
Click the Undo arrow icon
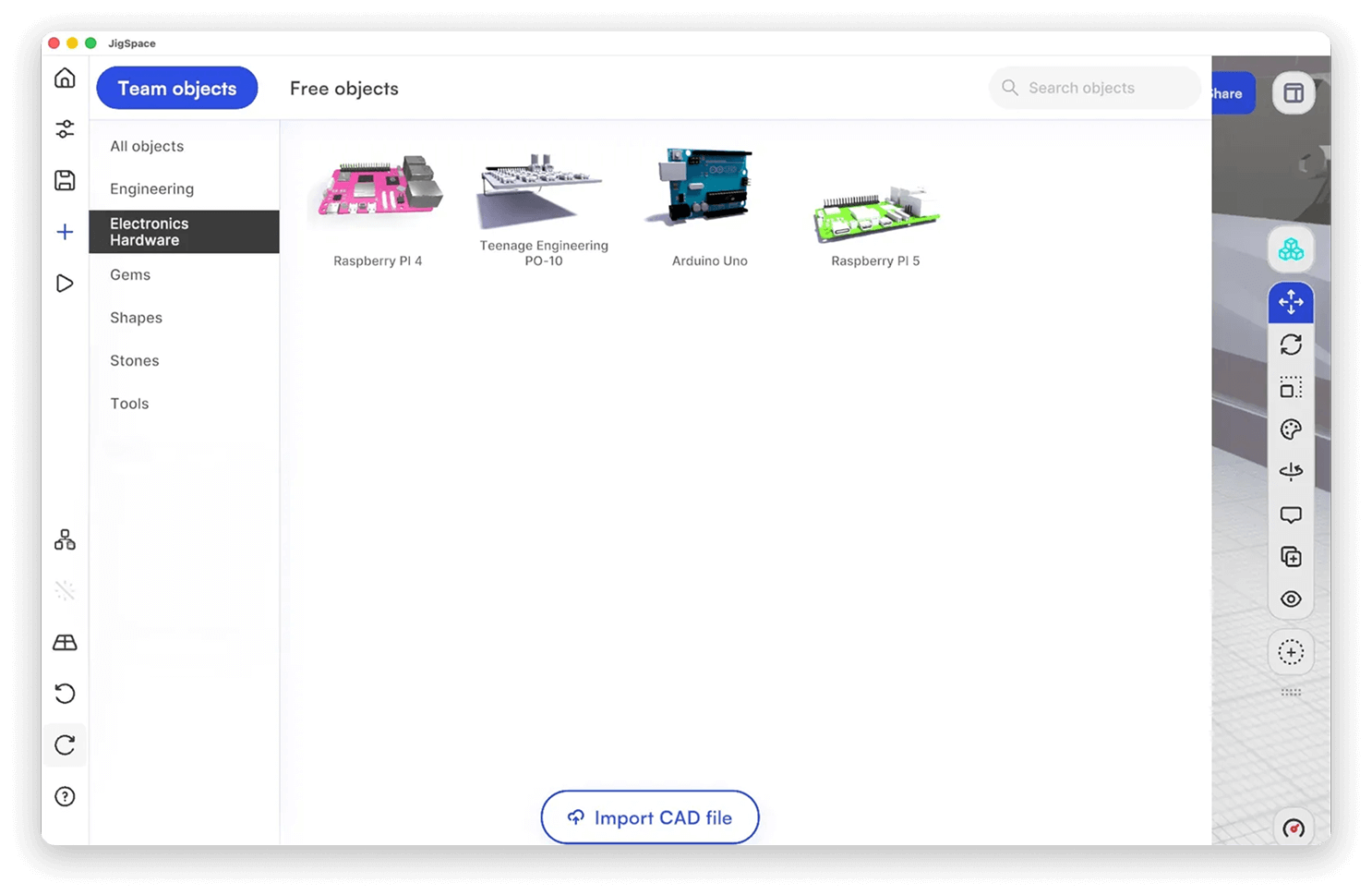tap(65, 694)
